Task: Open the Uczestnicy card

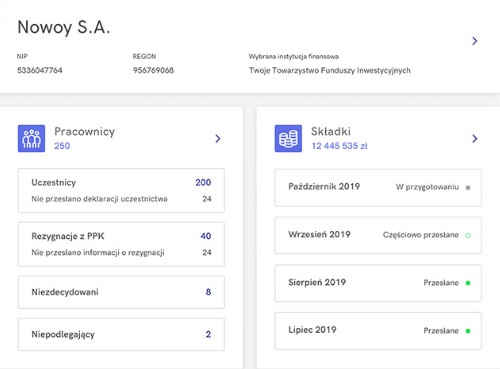Action: click(121, 191)
